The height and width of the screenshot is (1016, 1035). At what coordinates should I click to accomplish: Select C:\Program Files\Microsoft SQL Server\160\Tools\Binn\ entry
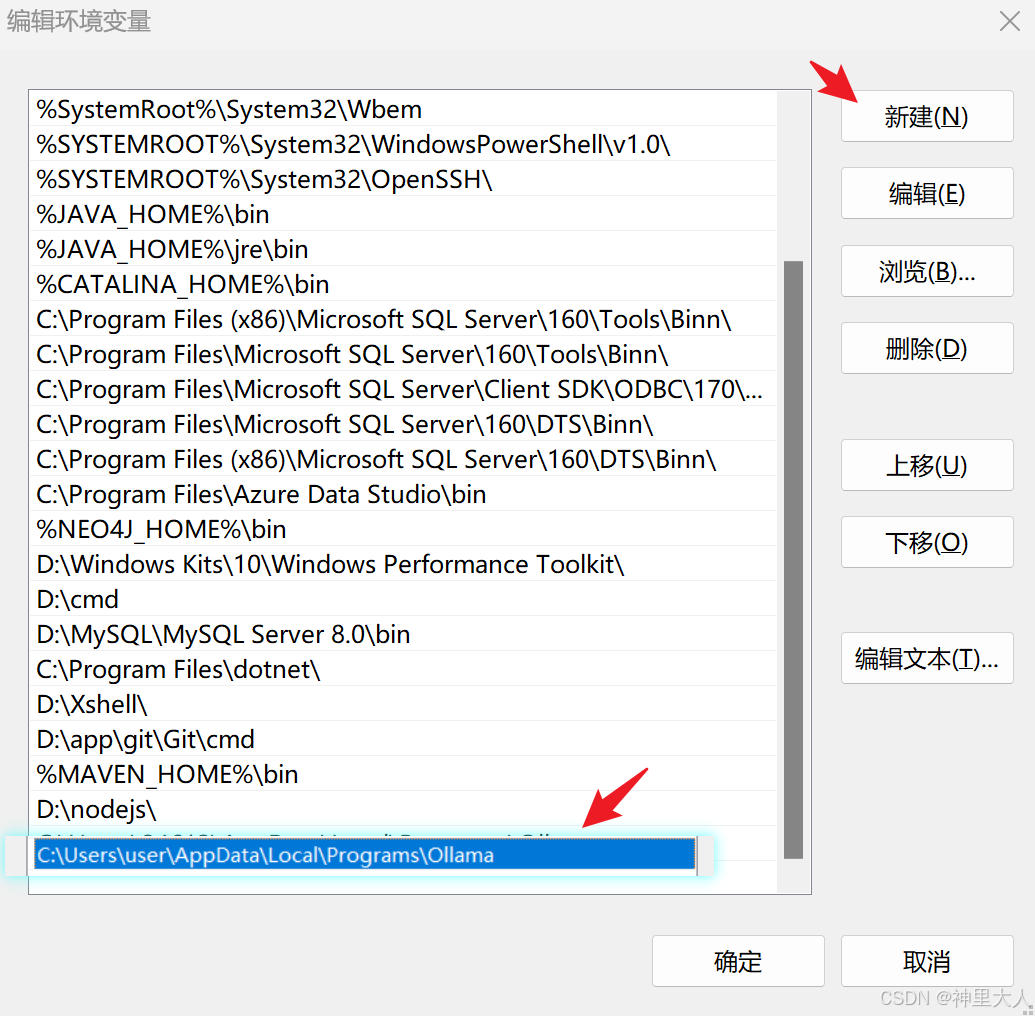pyautogui.click(x=403, y=354)
